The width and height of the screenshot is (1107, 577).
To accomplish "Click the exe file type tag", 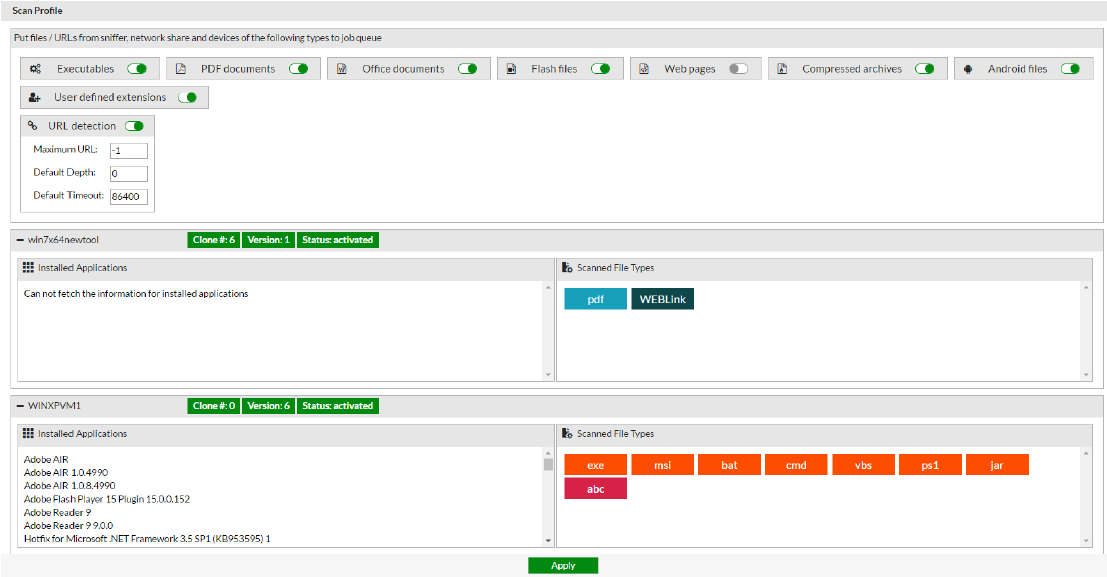I will tap(595, 465).
